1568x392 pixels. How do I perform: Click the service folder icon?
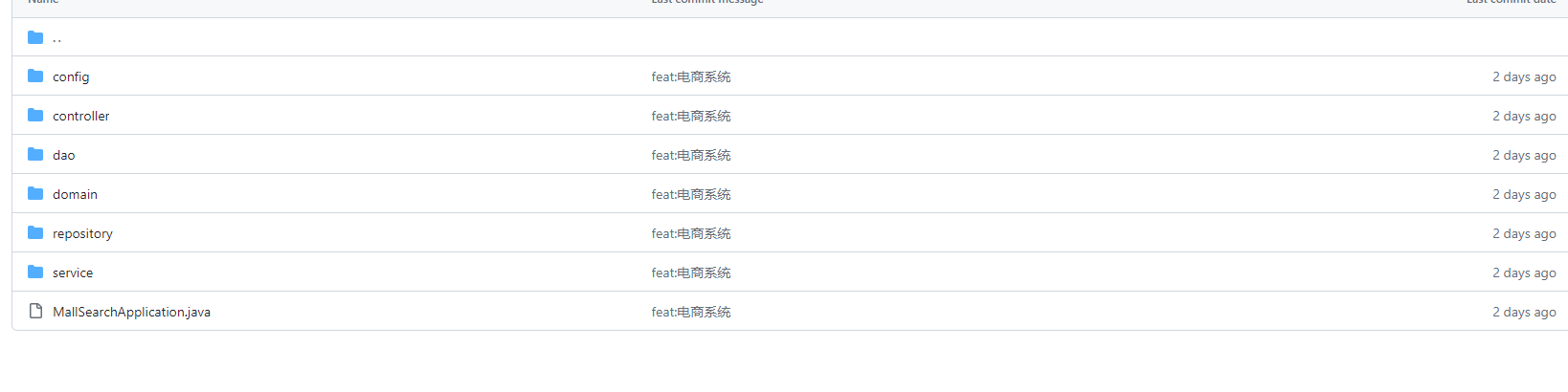[x=35, y=272]
